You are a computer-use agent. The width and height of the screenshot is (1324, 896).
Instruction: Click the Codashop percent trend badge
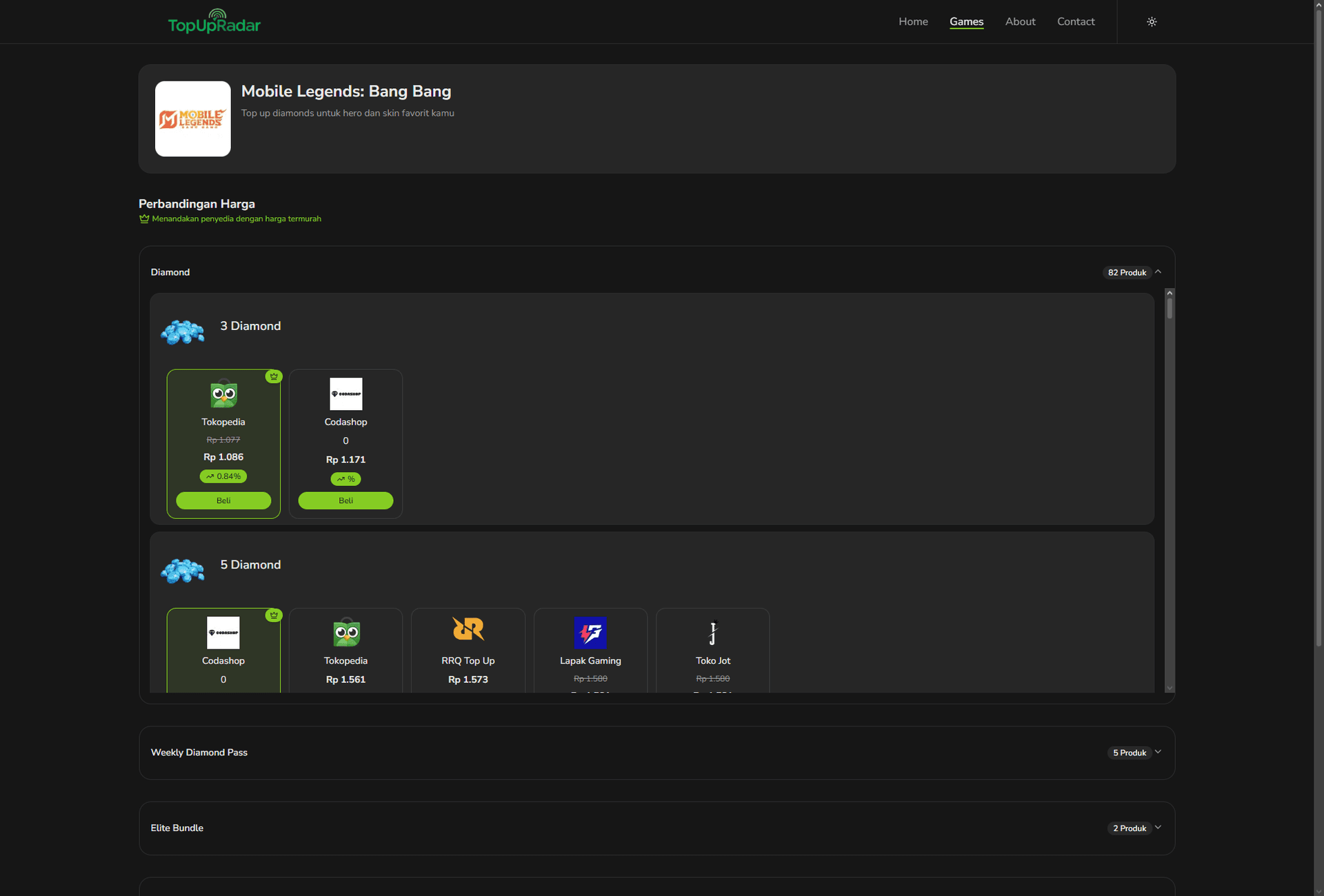tap(345, 479)
